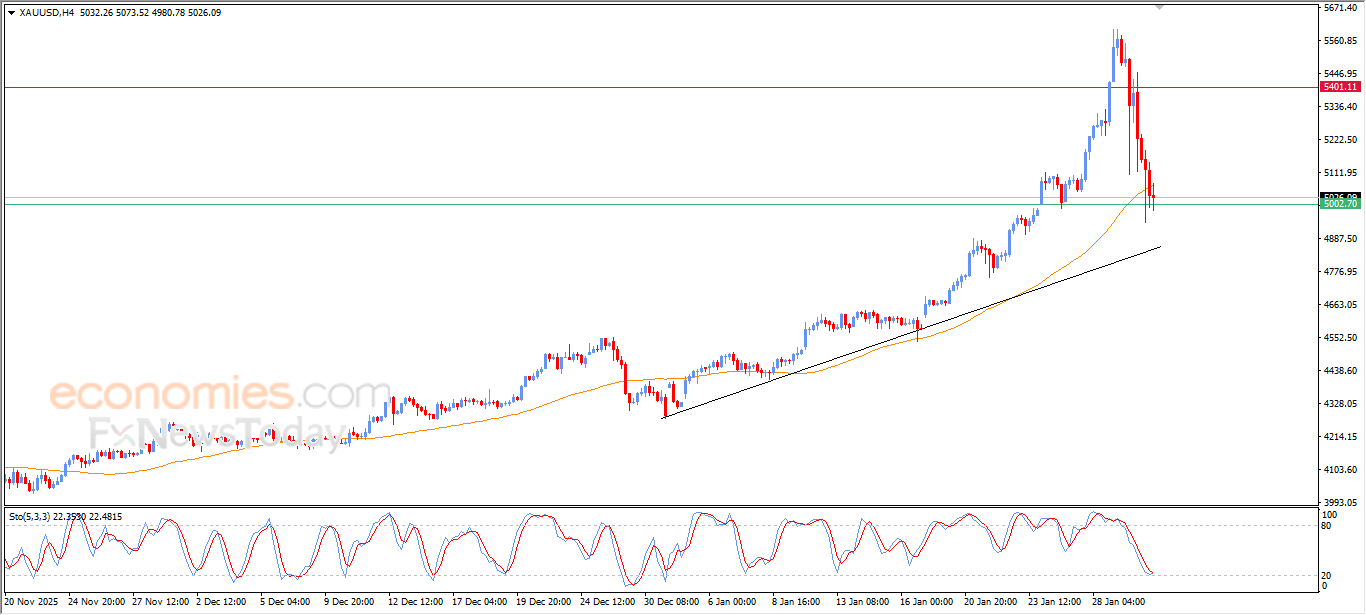Click the 4887.50 price axis label
This screenshot has height=615, width=1366.
(x=1340, y=239)
